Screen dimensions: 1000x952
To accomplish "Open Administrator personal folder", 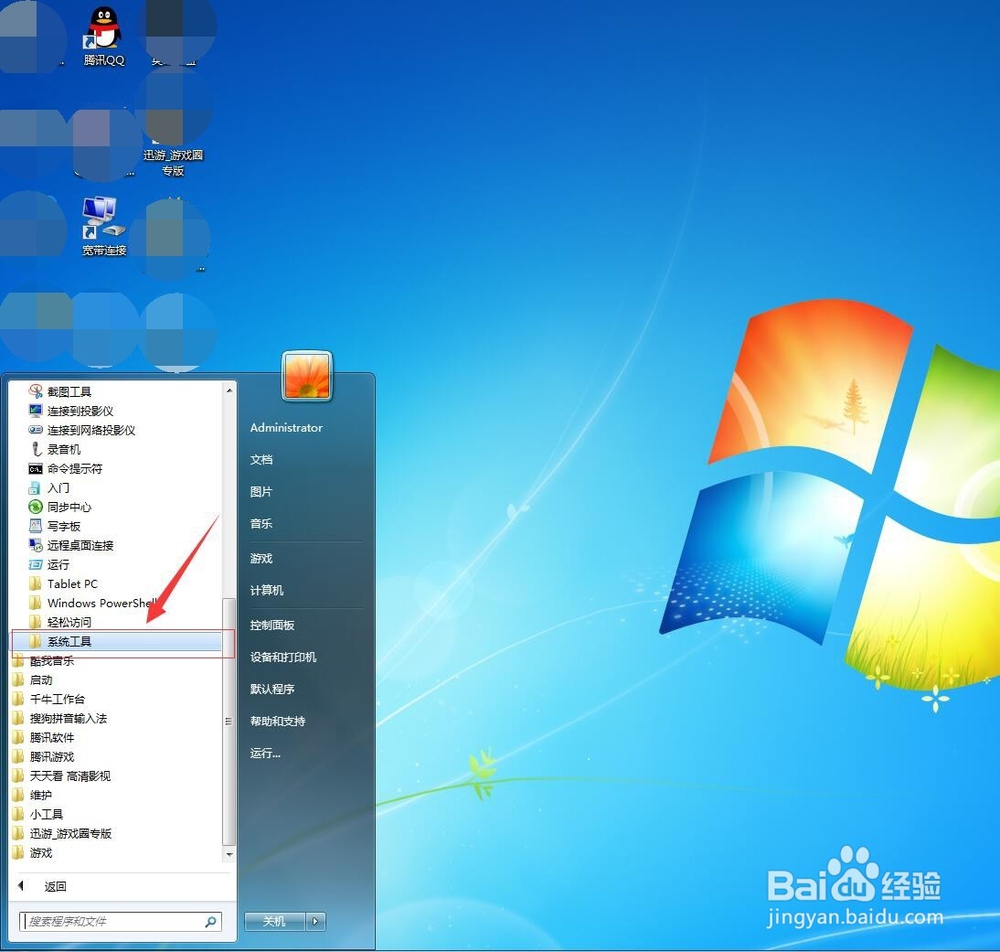I will tap(286, 428).
